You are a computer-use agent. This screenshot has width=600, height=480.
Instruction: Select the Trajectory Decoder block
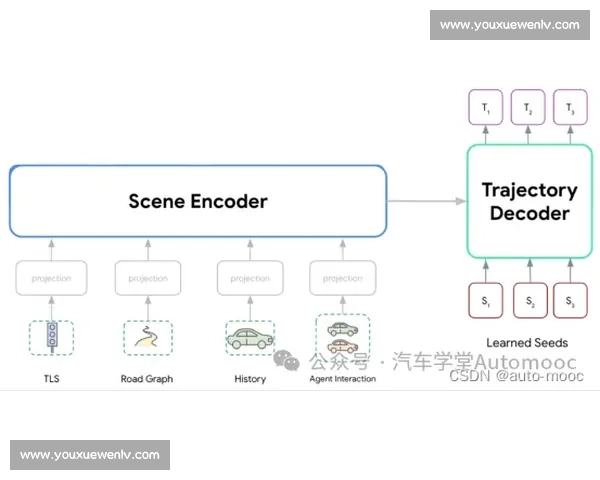point(529,201)
